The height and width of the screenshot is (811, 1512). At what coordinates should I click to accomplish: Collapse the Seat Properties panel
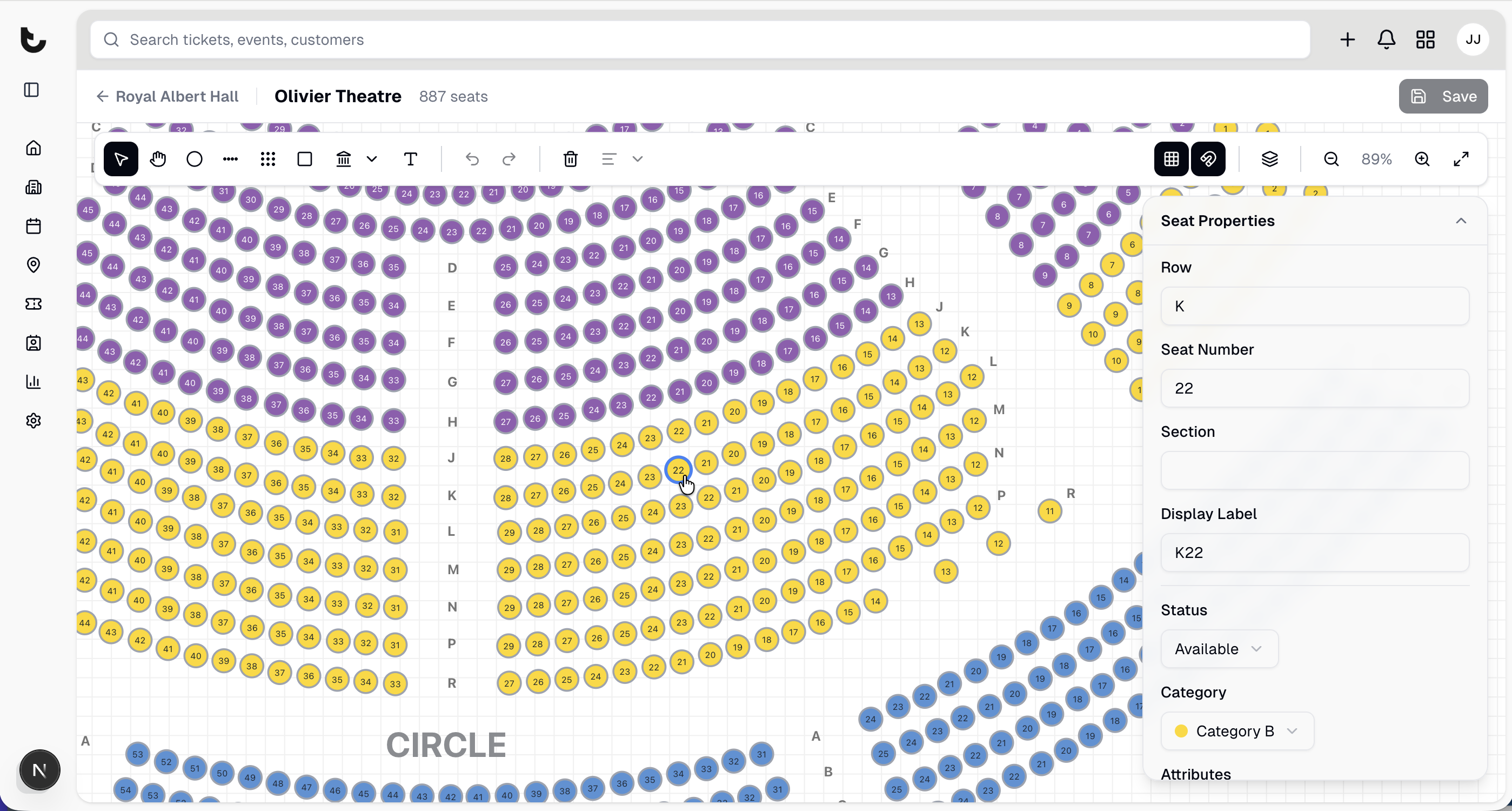pos(1462,220)
